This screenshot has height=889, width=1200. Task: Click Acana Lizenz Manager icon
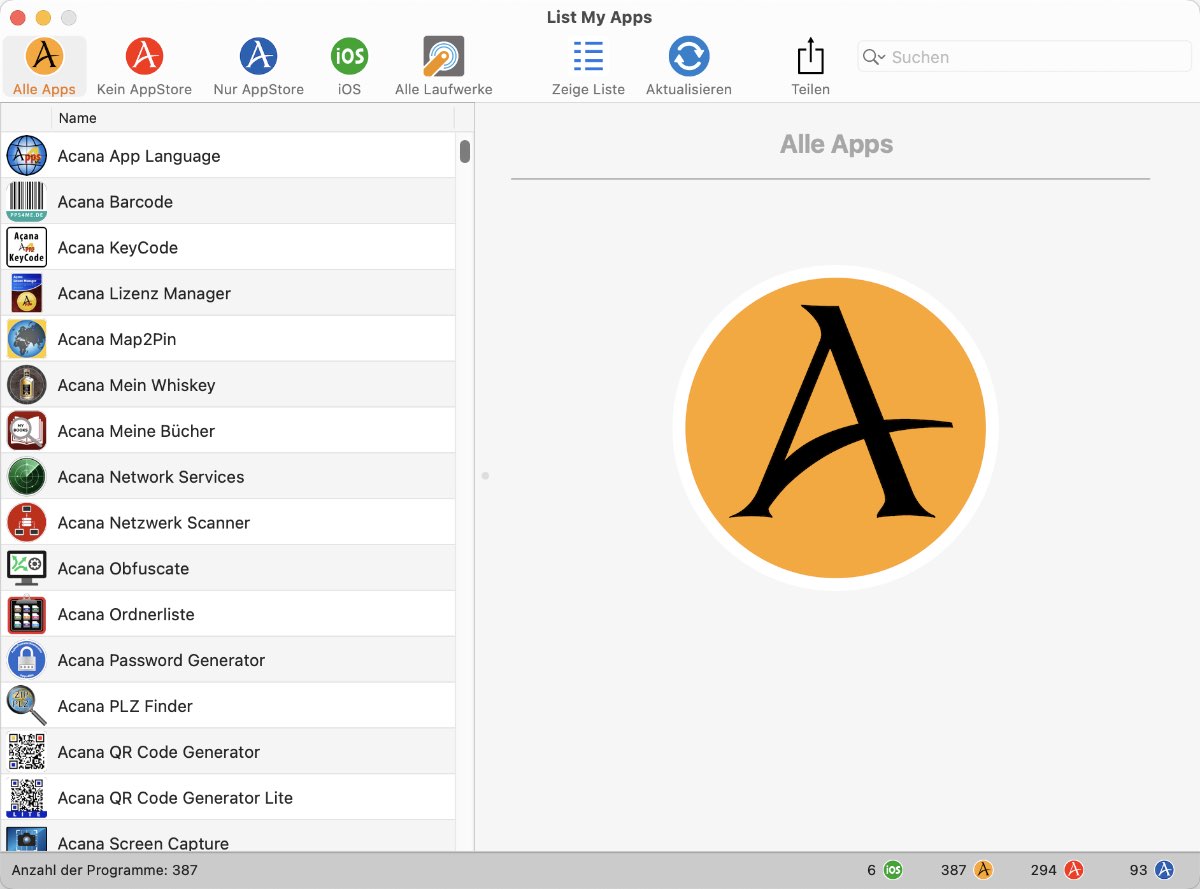[x=27, y=293]
